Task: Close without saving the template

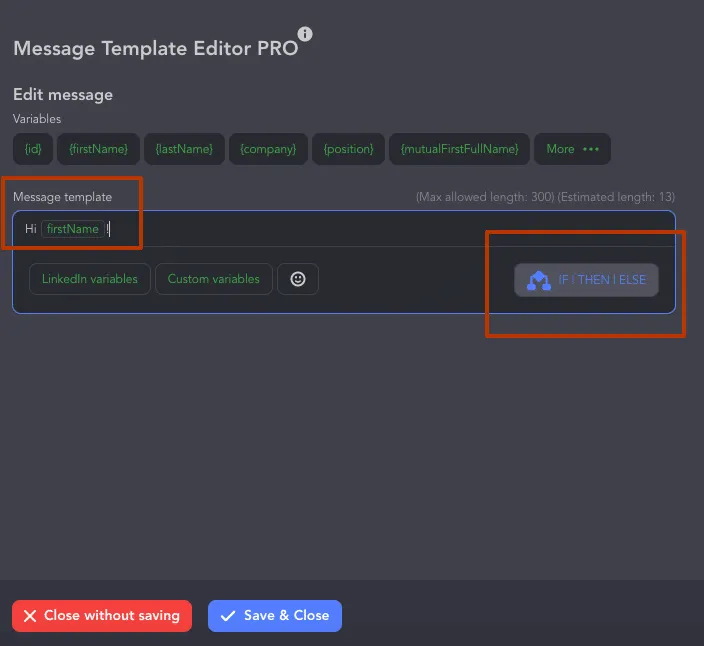Action: click(x=102, y=615)
